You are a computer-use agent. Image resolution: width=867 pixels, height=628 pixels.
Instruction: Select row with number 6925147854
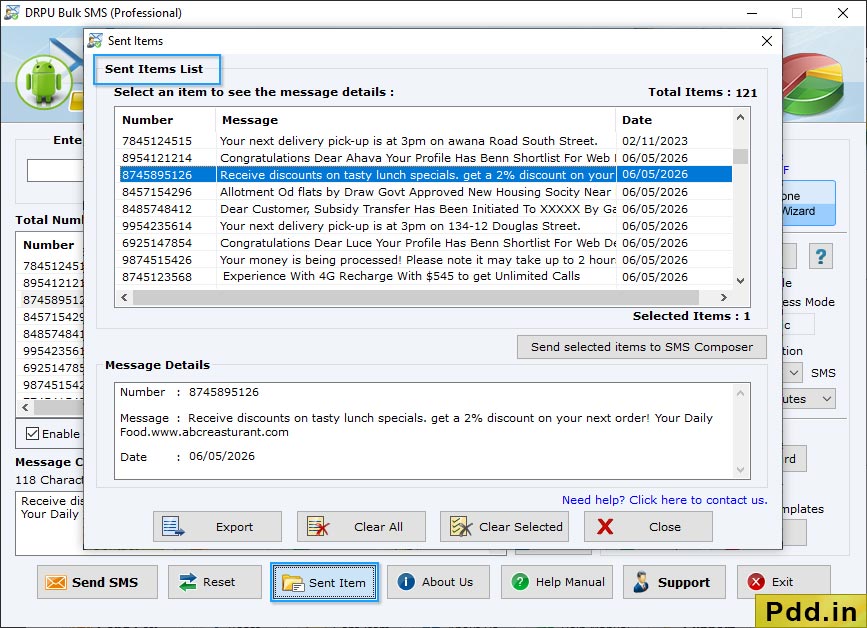coord(426,243)
